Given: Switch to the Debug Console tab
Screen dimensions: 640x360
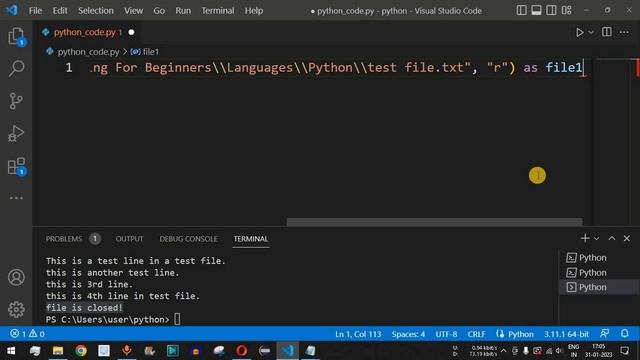Looking at the screenshot, I should pos(188,239).
